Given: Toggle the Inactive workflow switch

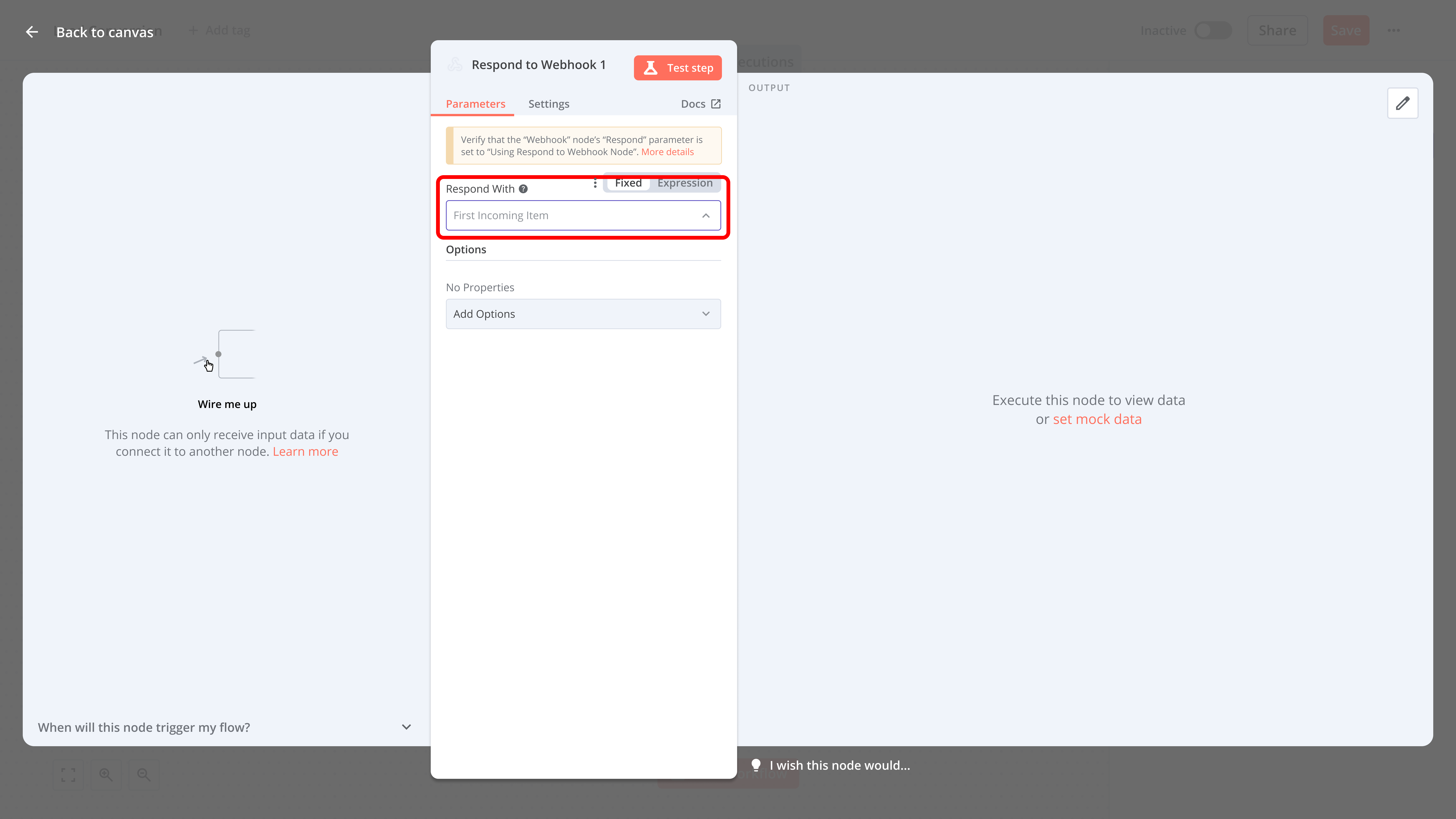Looking at the screenshot, I should tap(1213, 31).
